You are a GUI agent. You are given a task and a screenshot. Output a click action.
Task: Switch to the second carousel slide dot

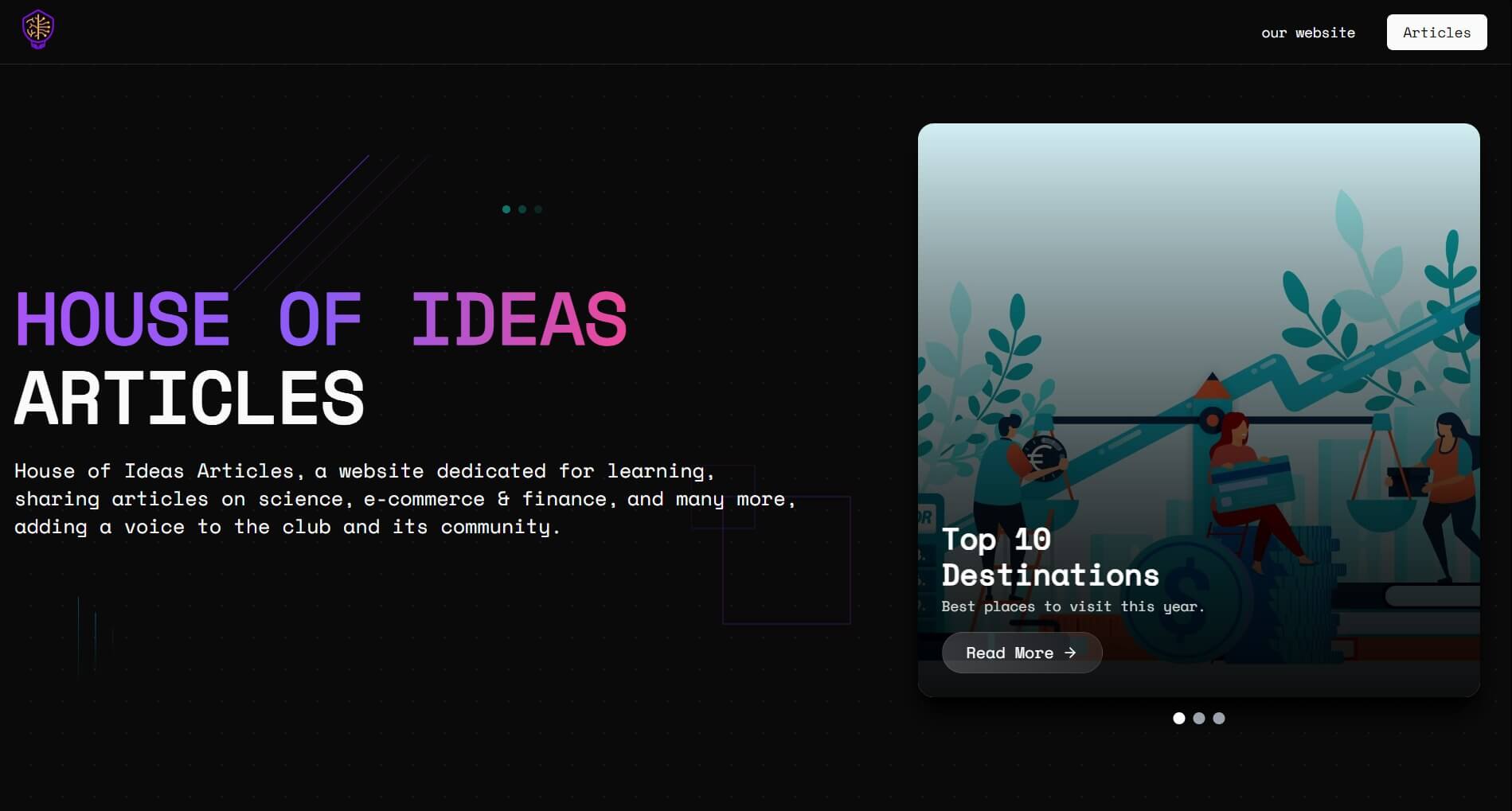click(1198, 718)
